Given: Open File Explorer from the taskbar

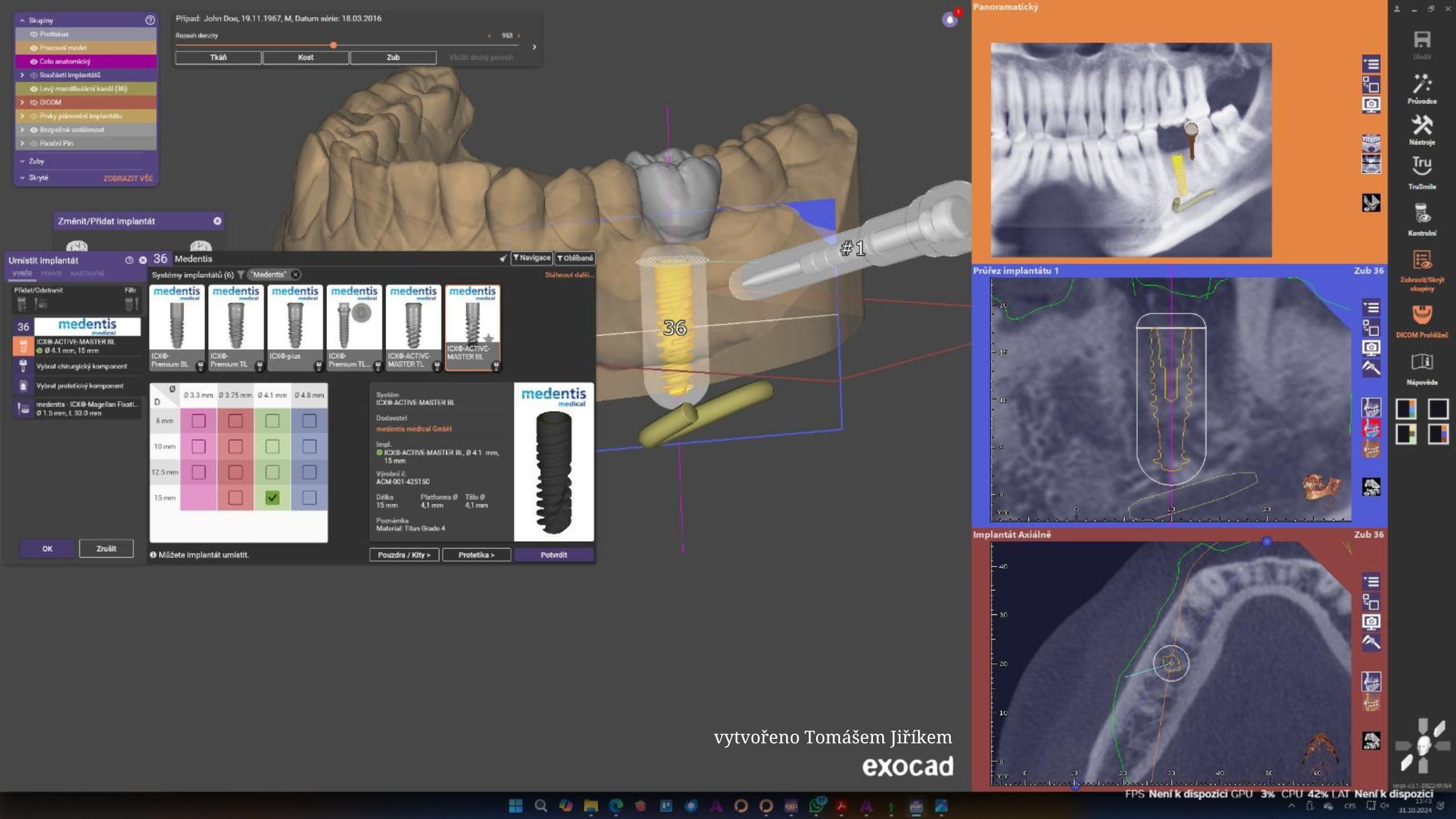Looking at the screenshot, I should [590, 805].
